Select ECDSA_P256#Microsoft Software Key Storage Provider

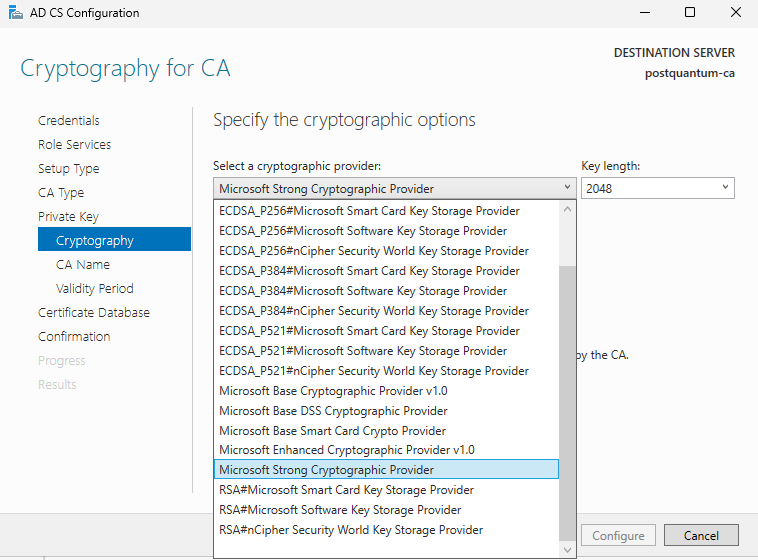pos(386,231)
